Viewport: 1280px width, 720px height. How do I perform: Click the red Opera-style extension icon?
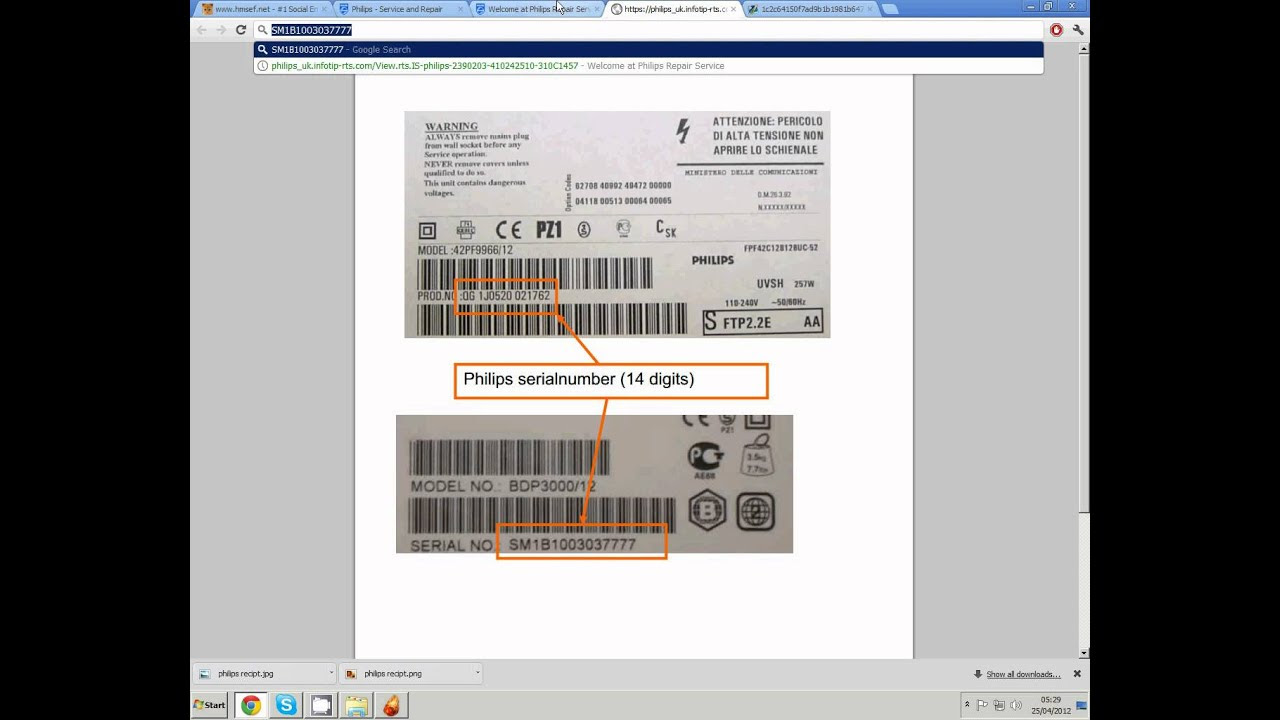1056,30
